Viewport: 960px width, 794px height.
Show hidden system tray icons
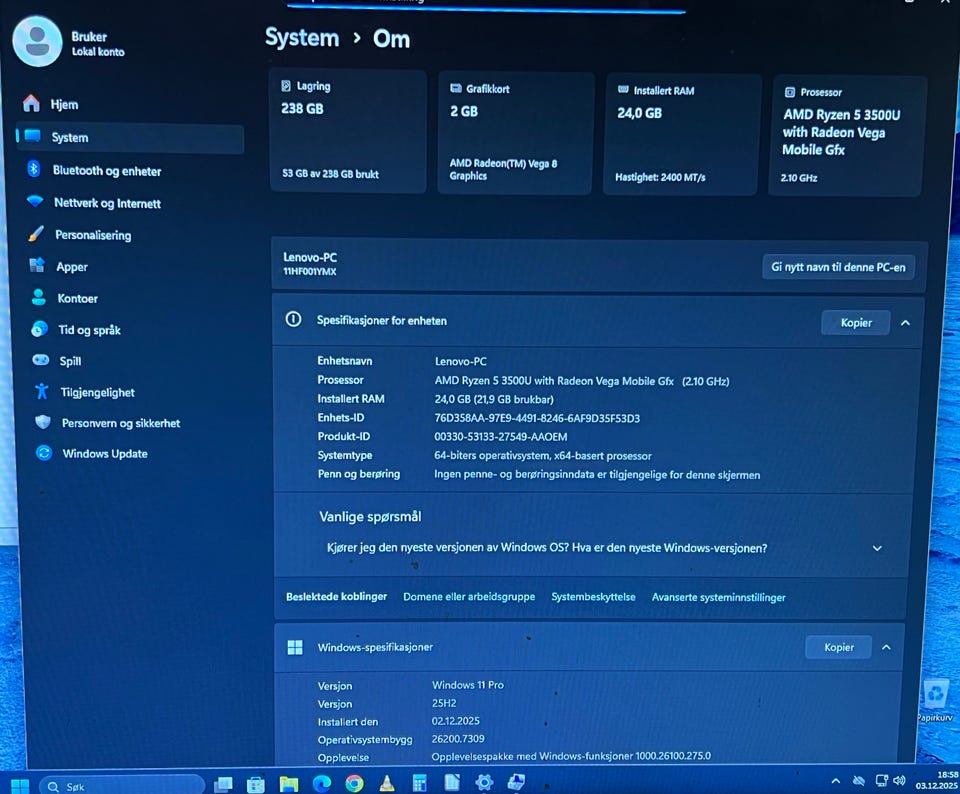click(x=836, y=781)
